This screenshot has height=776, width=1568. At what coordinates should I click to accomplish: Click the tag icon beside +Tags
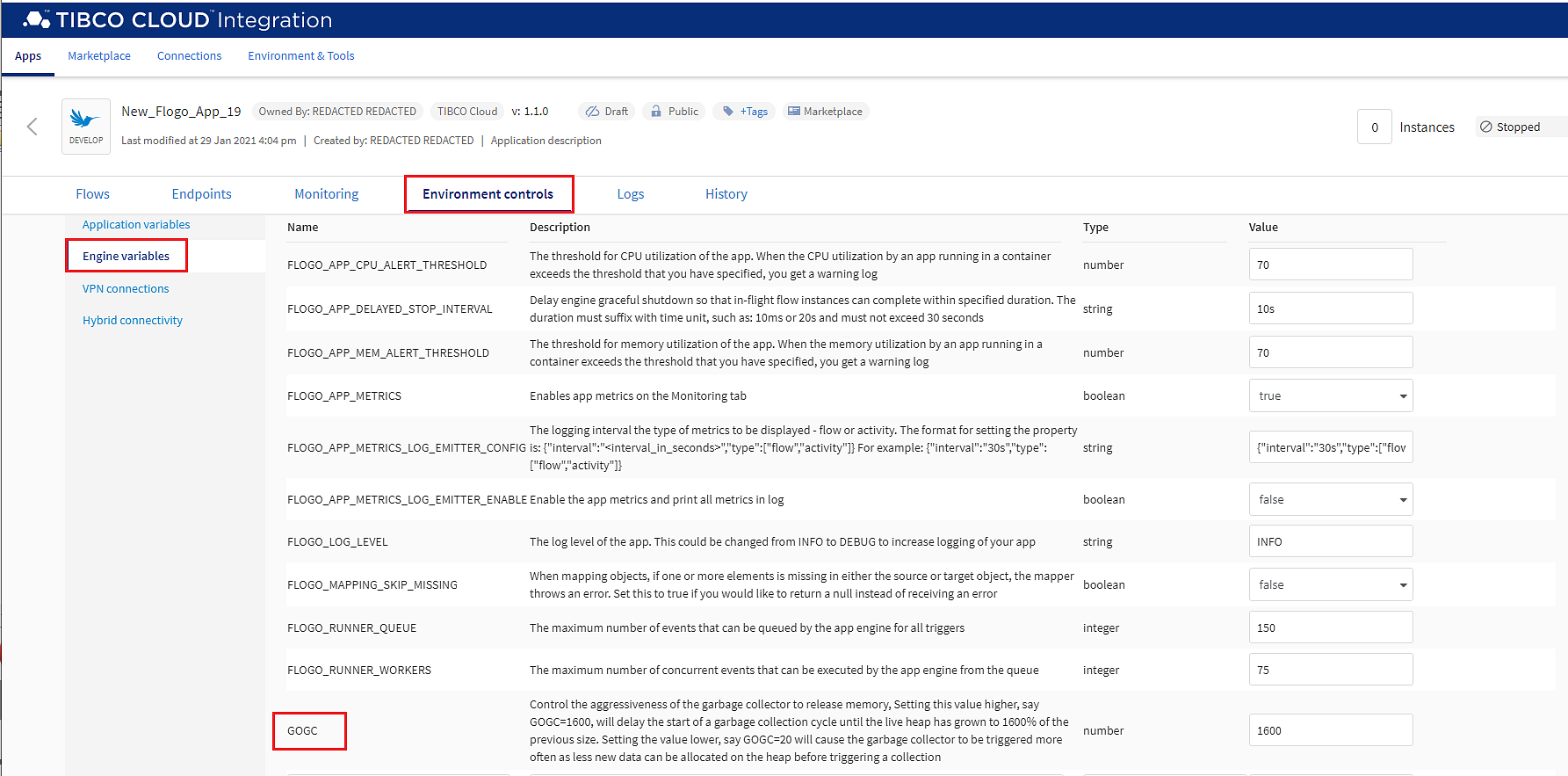tap(728, 111)
